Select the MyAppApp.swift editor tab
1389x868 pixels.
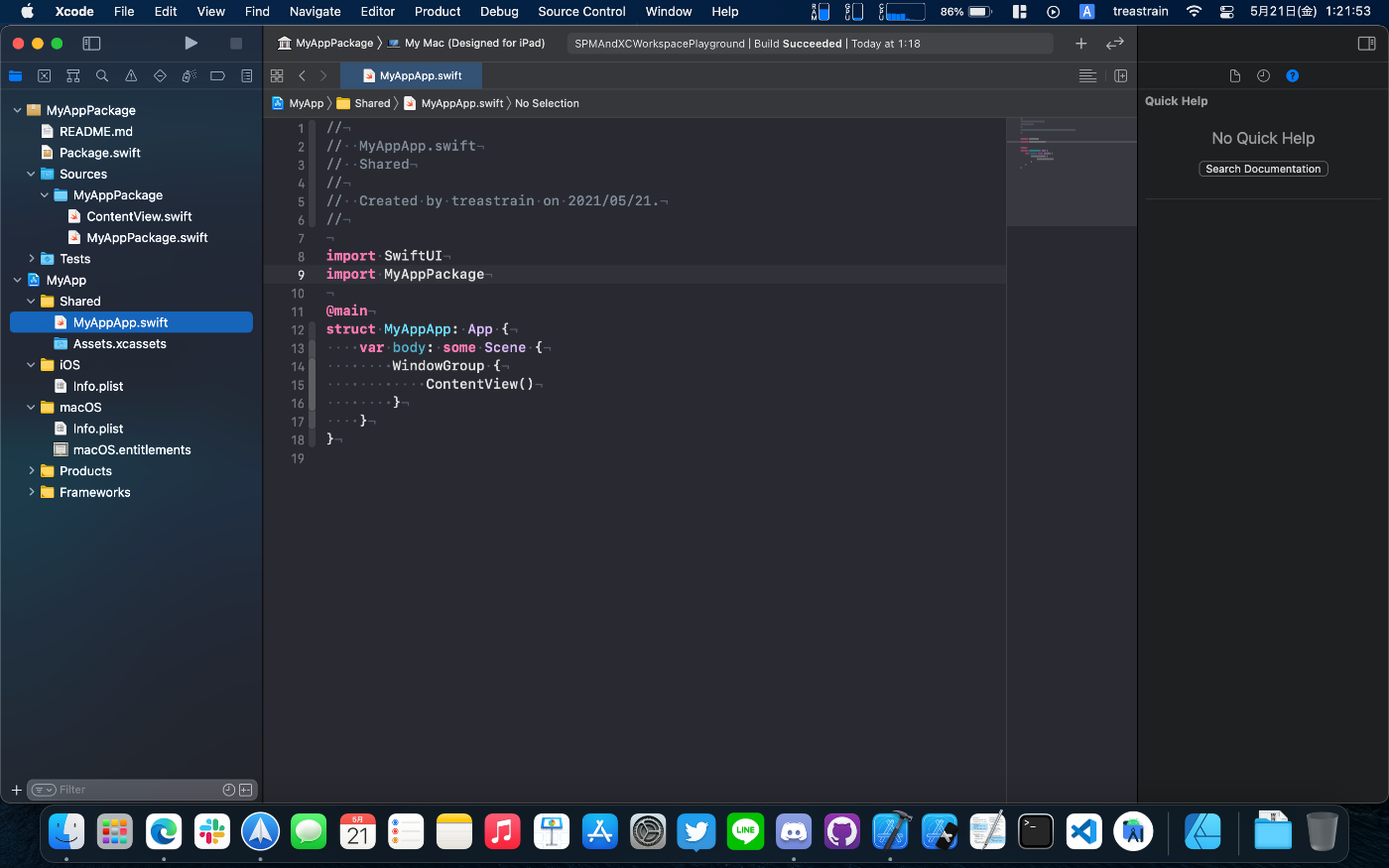412,76
